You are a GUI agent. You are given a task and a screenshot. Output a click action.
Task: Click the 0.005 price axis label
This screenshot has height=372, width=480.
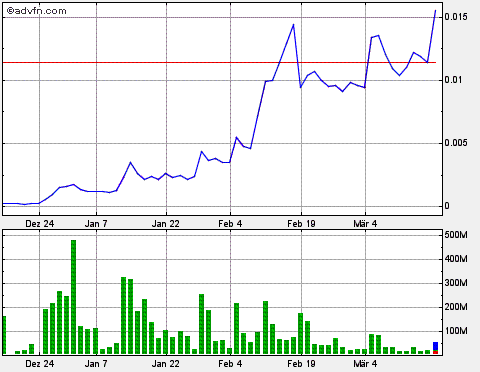[x=456, y=143]
